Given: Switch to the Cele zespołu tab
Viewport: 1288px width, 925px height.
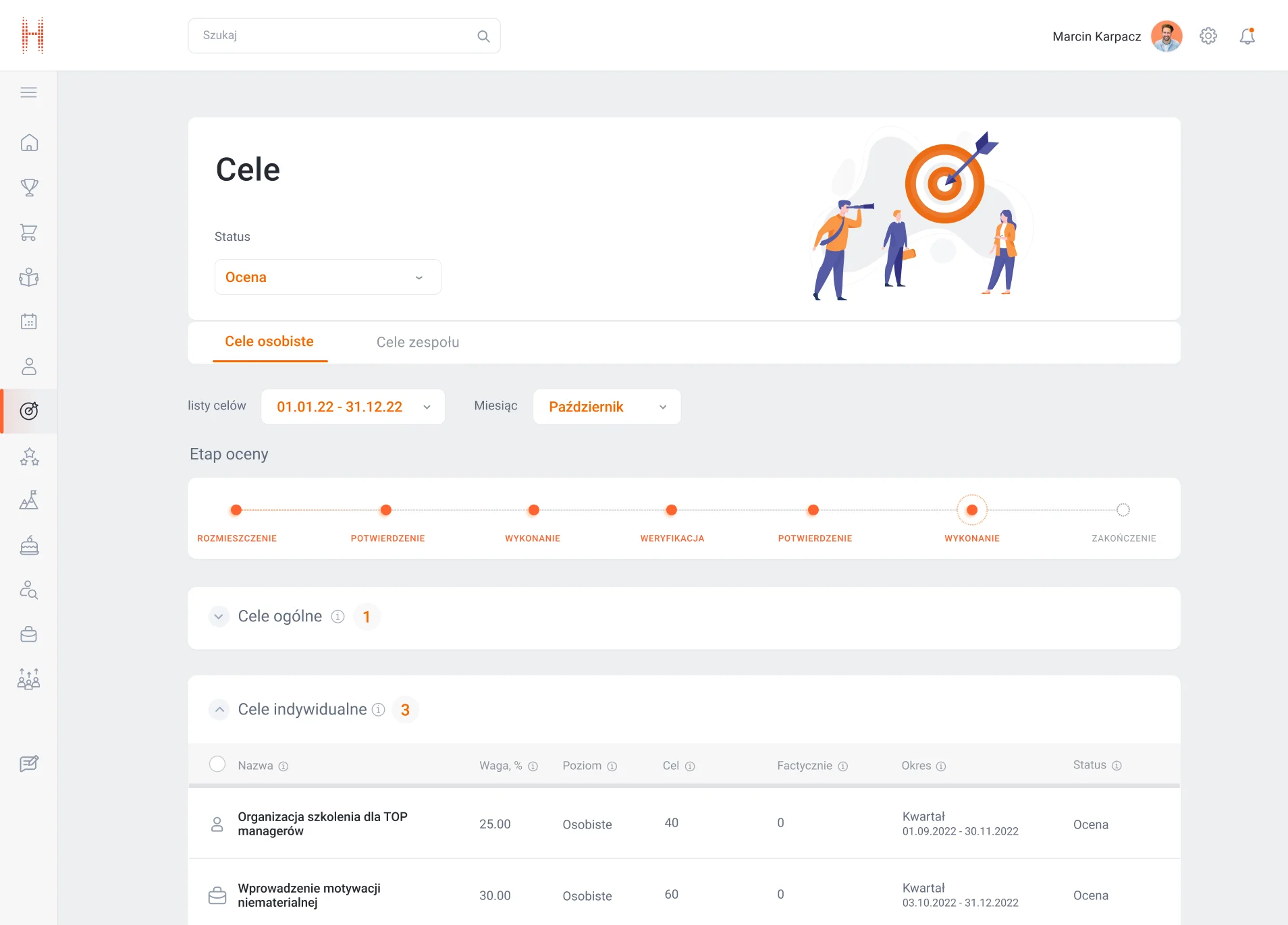Looking at the screenshot, I should point(417,342).
